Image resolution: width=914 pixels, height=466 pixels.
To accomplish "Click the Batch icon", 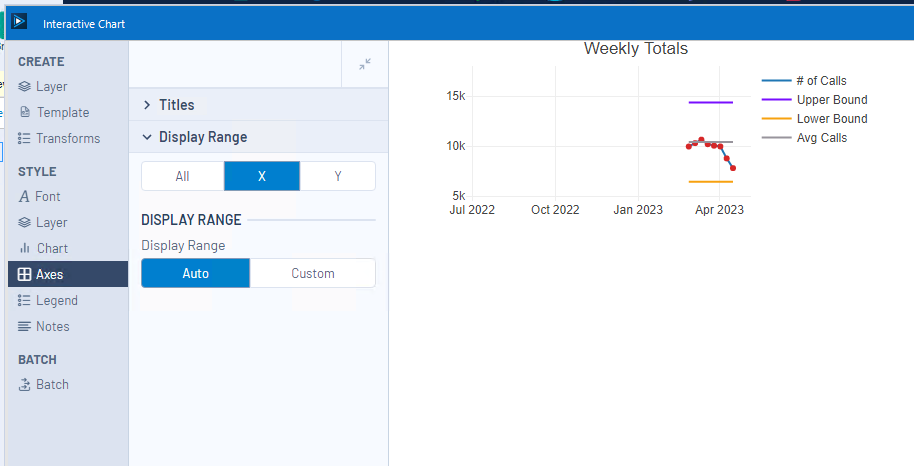I will (x=24, y=384).
